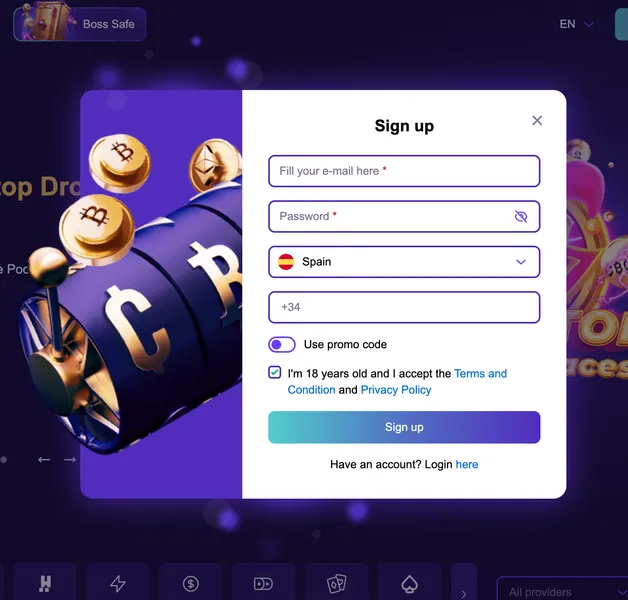
Task: Click the H-shaped category icon
Action: pyautogui.click(x=45, y=584)
